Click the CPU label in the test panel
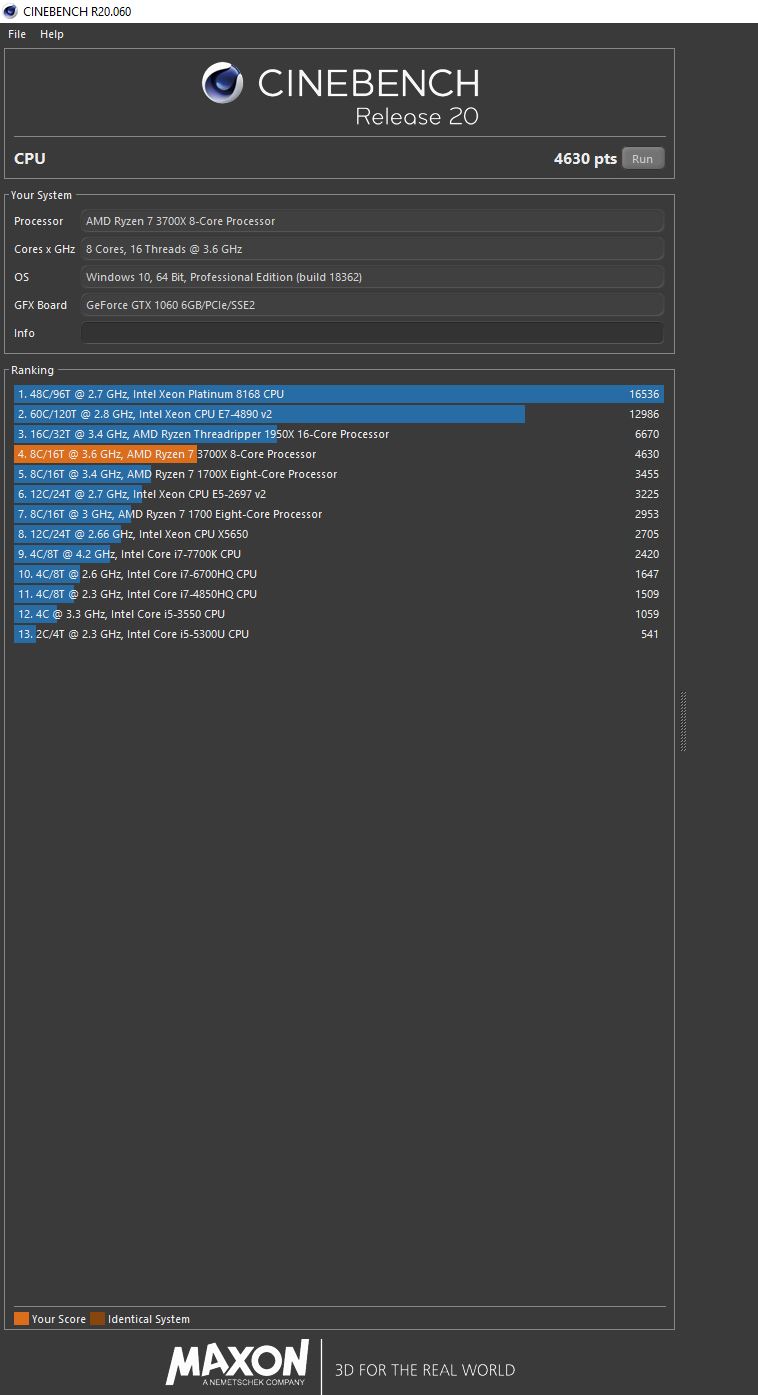 tap(30, 159)
